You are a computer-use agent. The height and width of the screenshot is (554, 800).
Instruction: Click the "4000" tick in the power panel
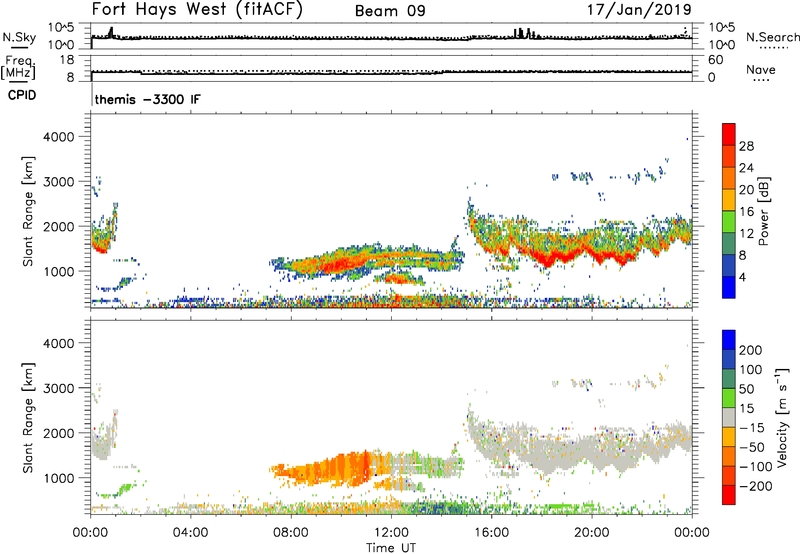tap(59, 137)
